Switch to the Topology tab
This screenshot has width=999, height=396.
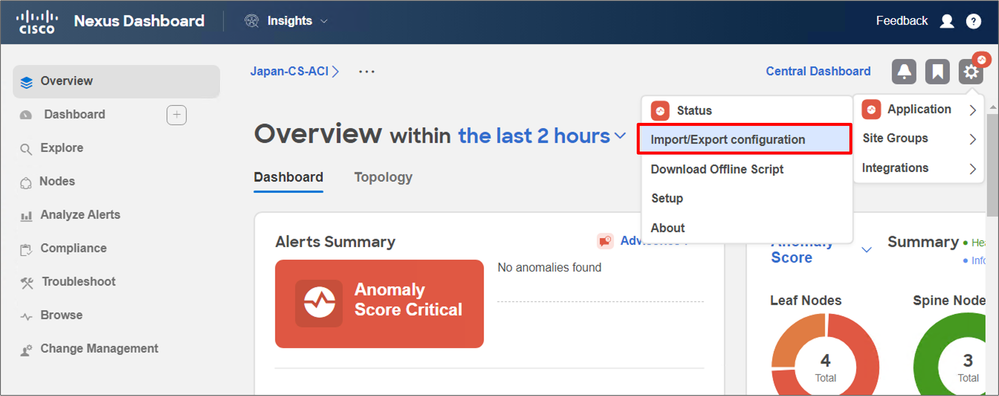pyautogui.click(x=383, y=177)
